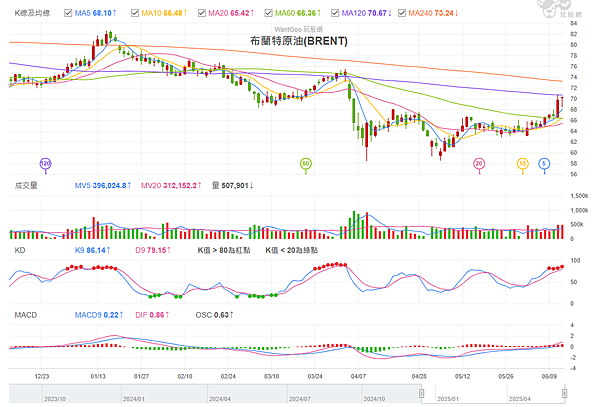This screenshot has height=407, width=600.
Task: Click the MA5 68.10 value label
Action: (96, 13)
